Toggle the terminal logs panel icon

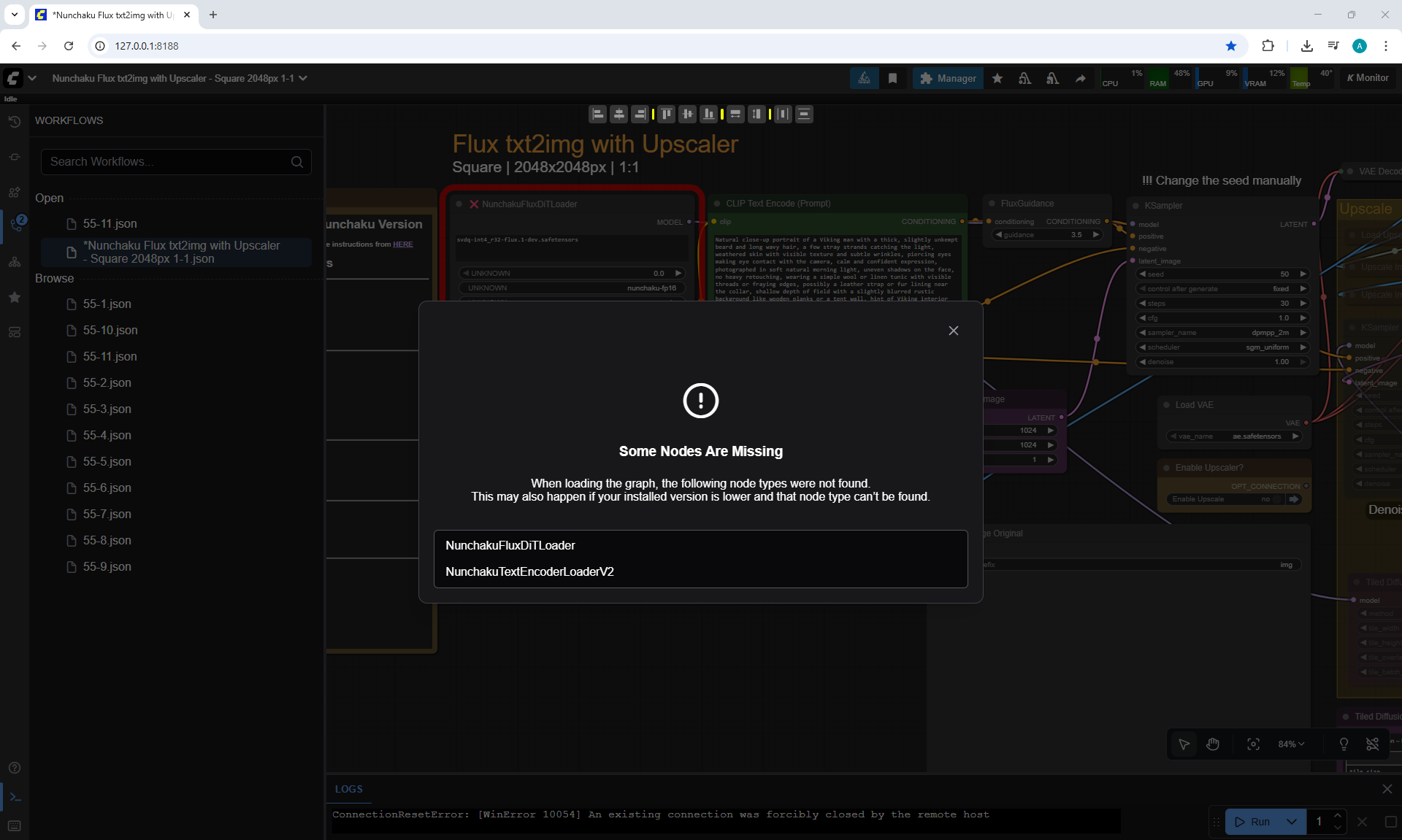pos(14,797)
